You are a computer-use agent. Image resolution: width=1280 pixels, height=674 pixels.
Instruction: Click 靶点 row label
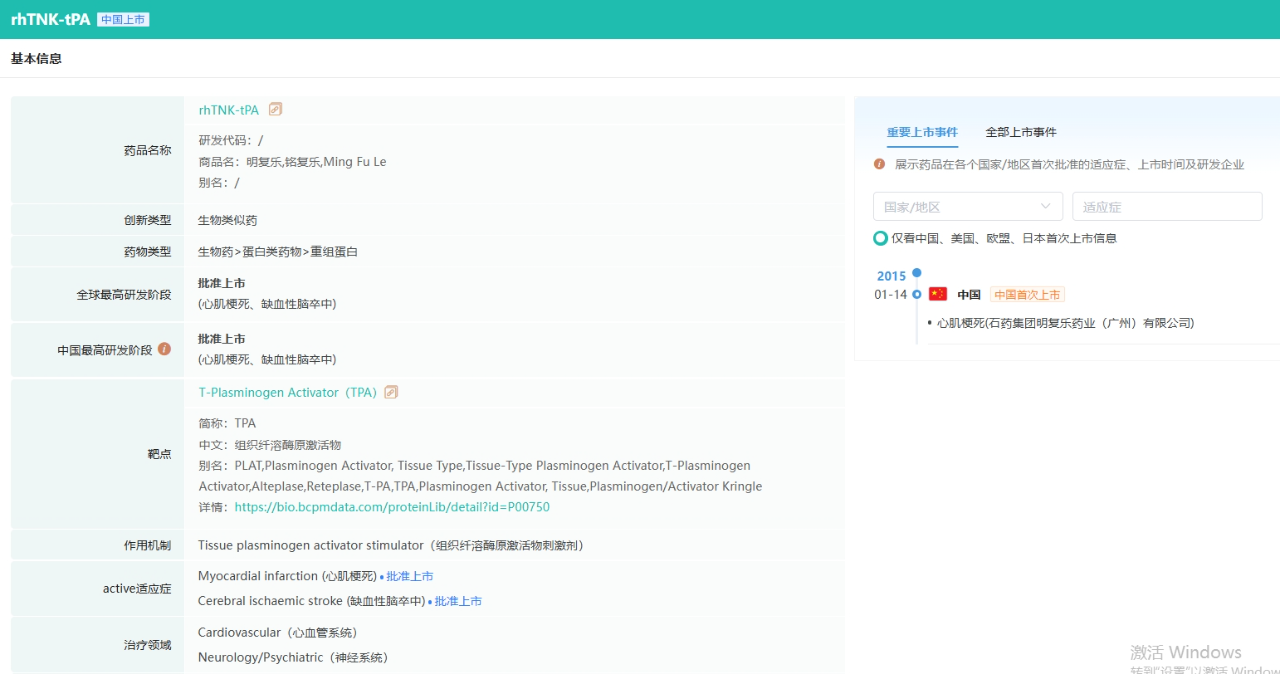click(x=159, y=453)
